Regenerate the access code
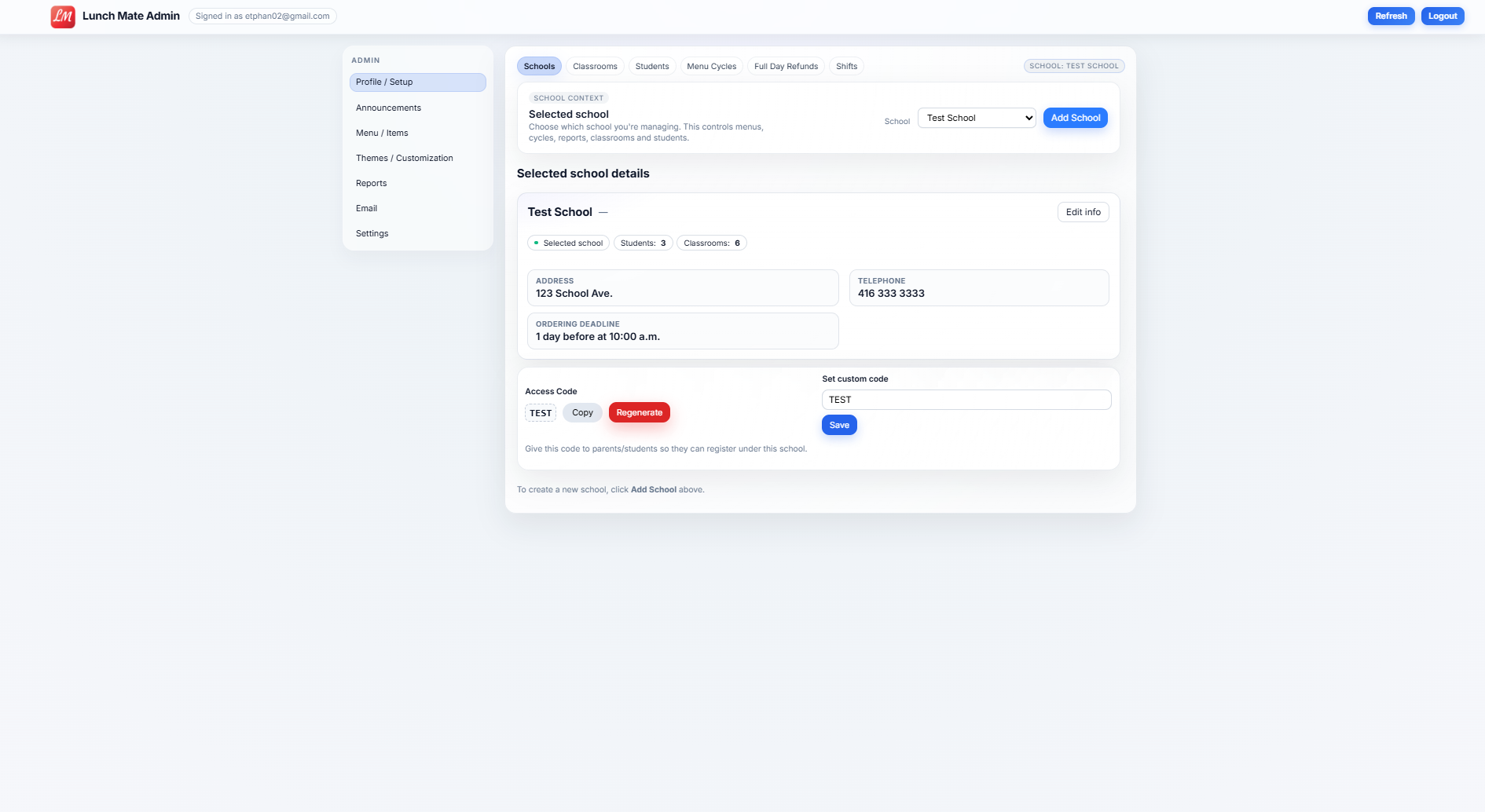 tap(639, 413)
